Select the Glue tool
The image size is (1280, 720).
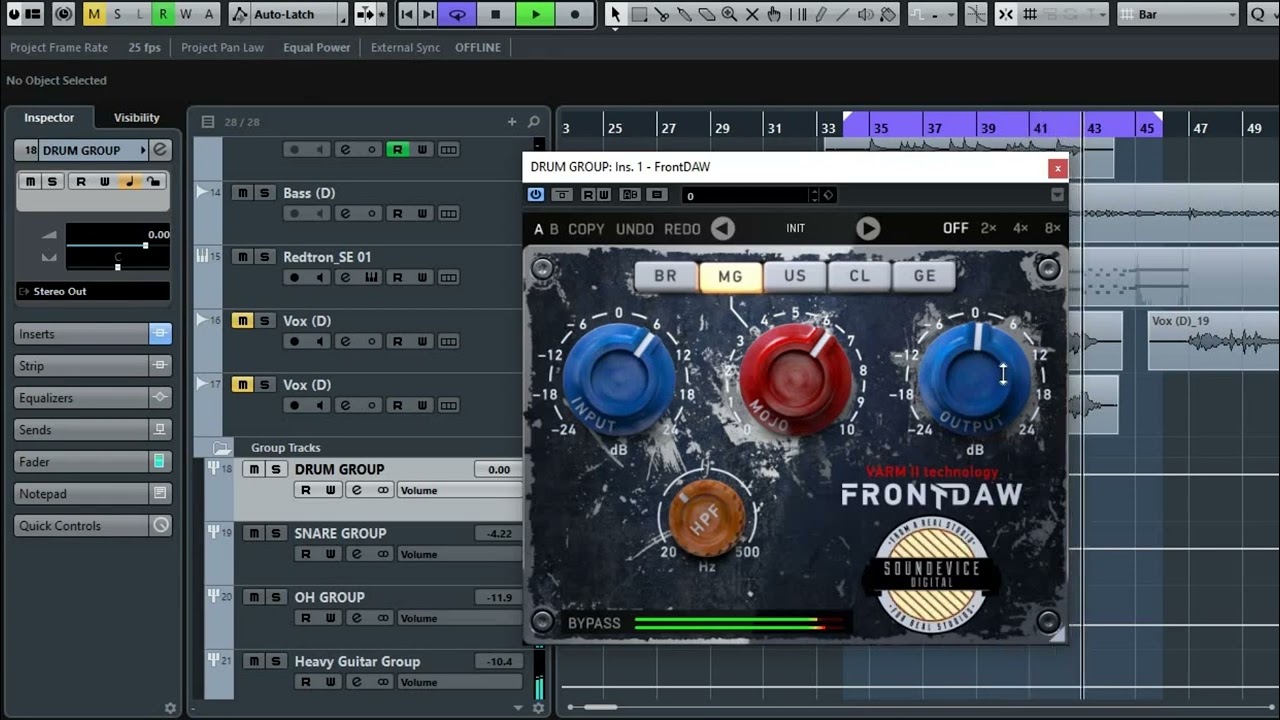684,14
